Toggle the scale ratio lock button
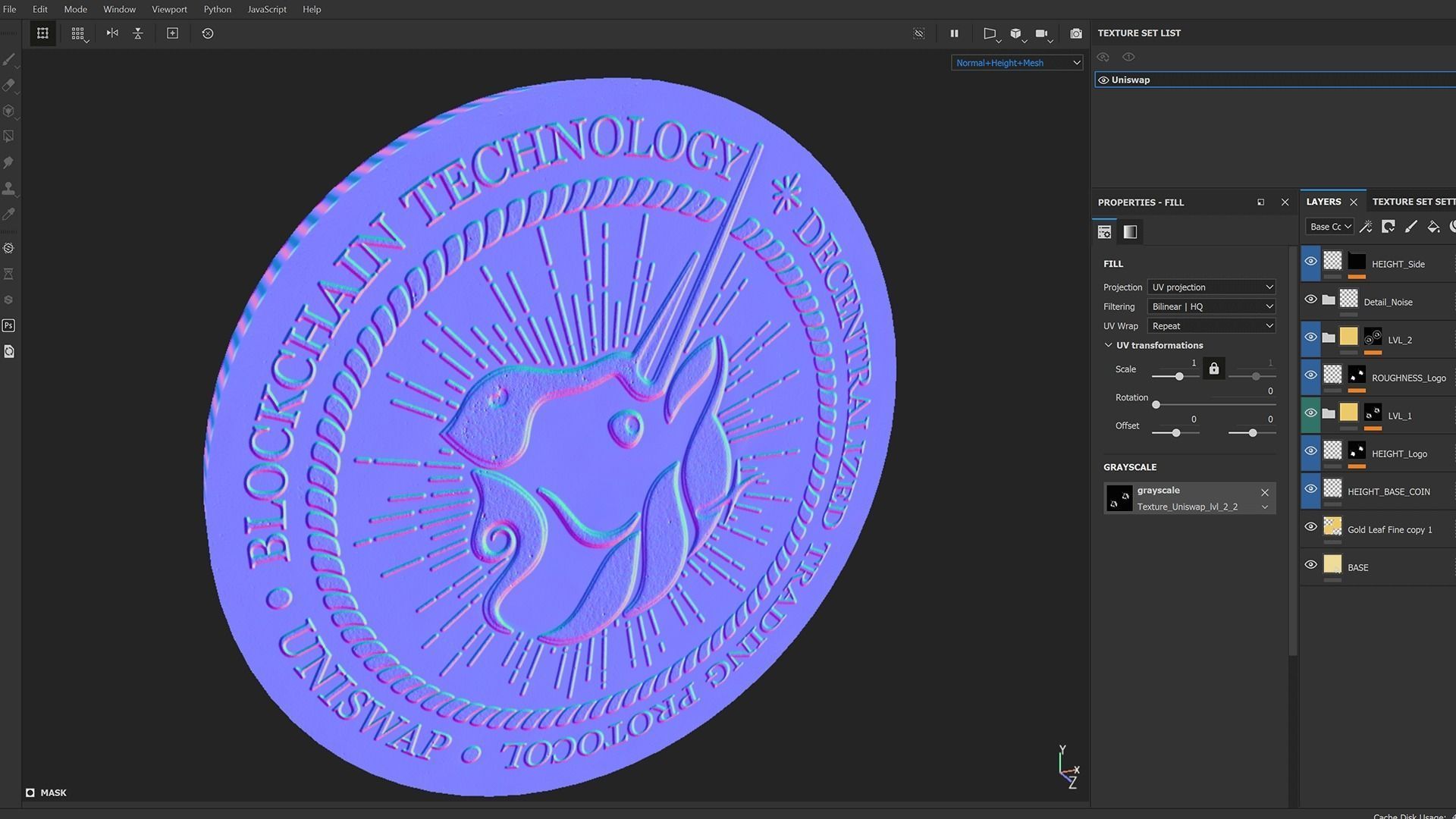The width and height of the screenshot is (1456, 819). [1214, 369]
